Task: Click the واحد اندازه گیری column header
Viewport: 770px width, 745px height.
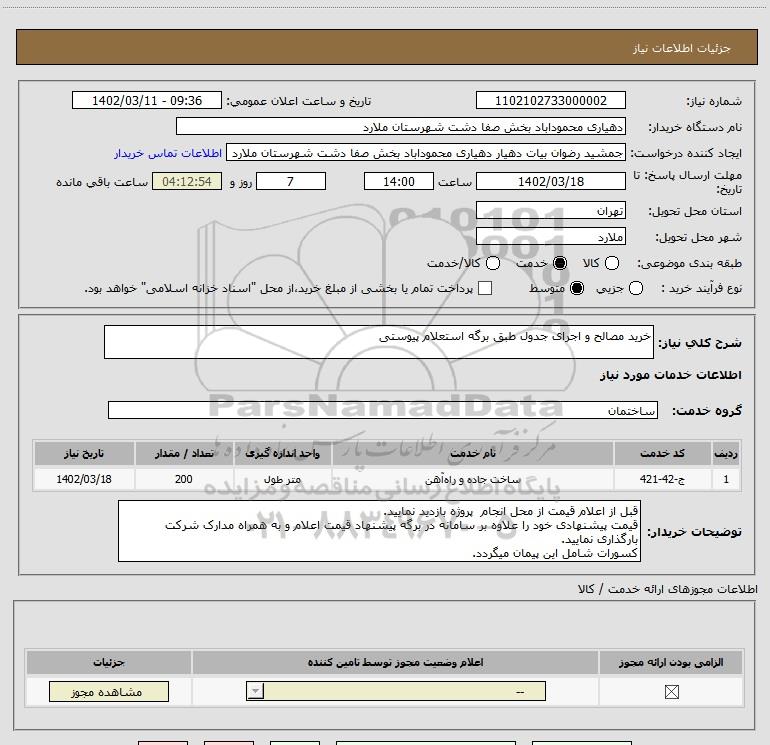Action: (x=282, y=453)
